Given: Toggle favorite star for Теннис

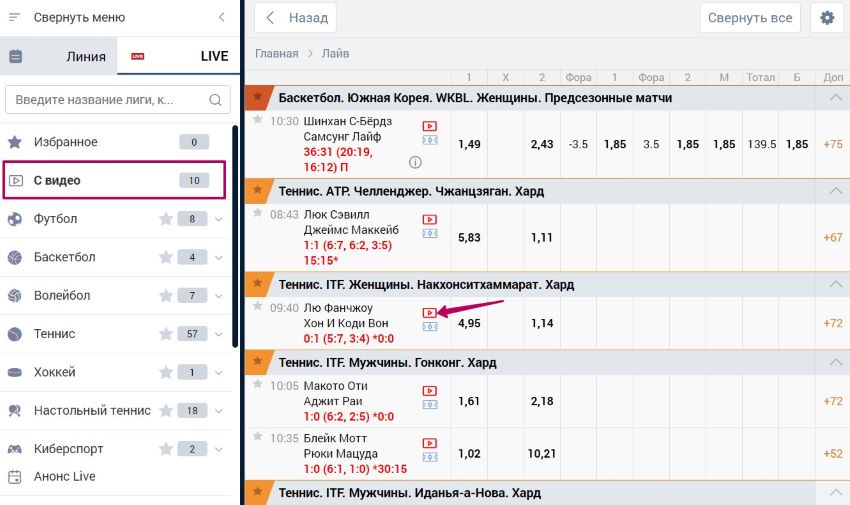Looking at the screenshot, I should tap(166, 334).
